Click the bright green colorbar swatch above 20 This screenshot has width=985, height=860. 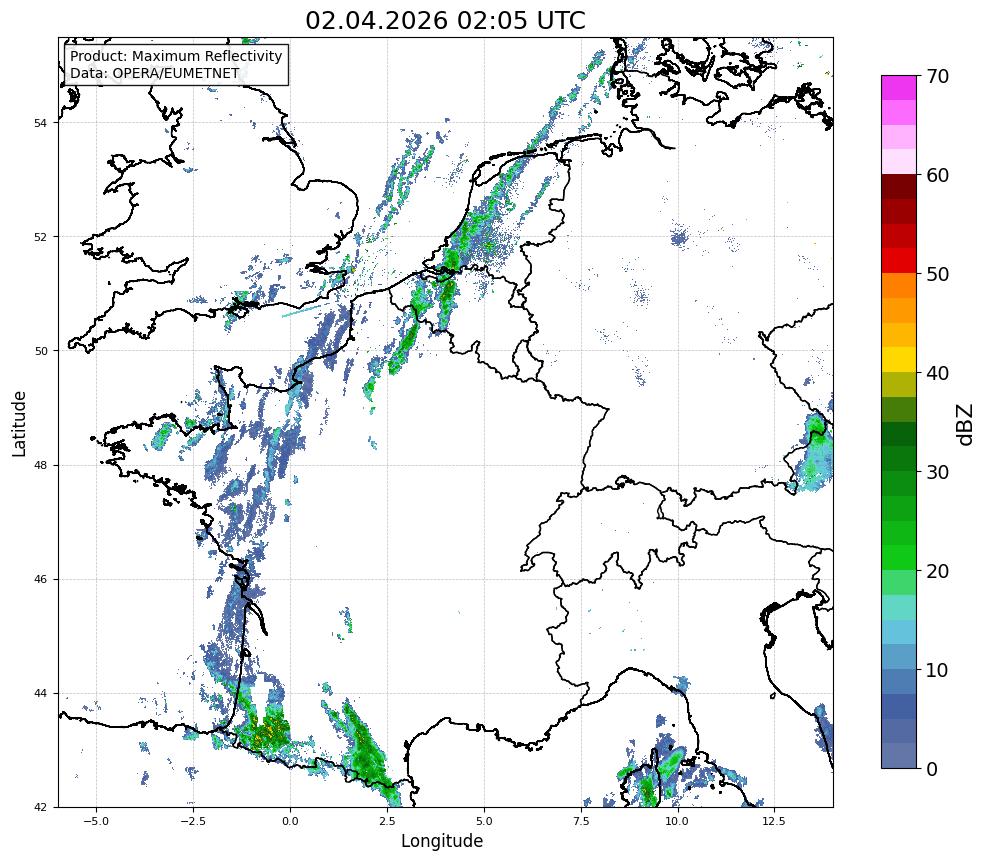(899, 558)
